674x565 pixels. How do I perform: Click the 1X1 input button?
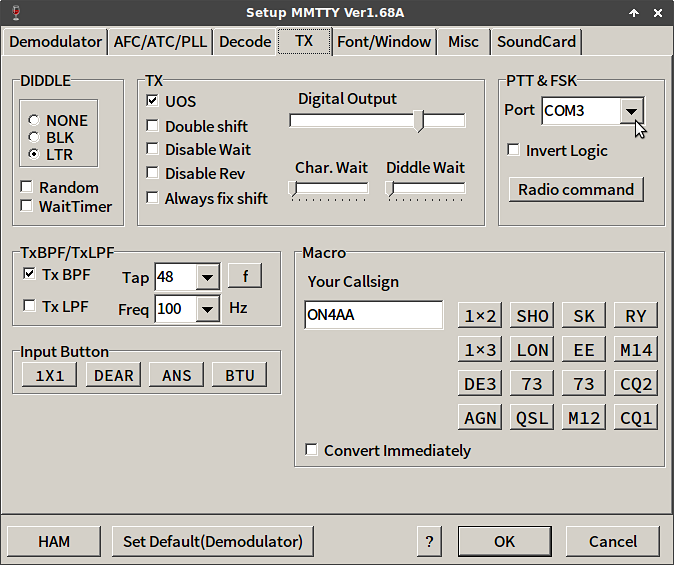tap(49, 375)
